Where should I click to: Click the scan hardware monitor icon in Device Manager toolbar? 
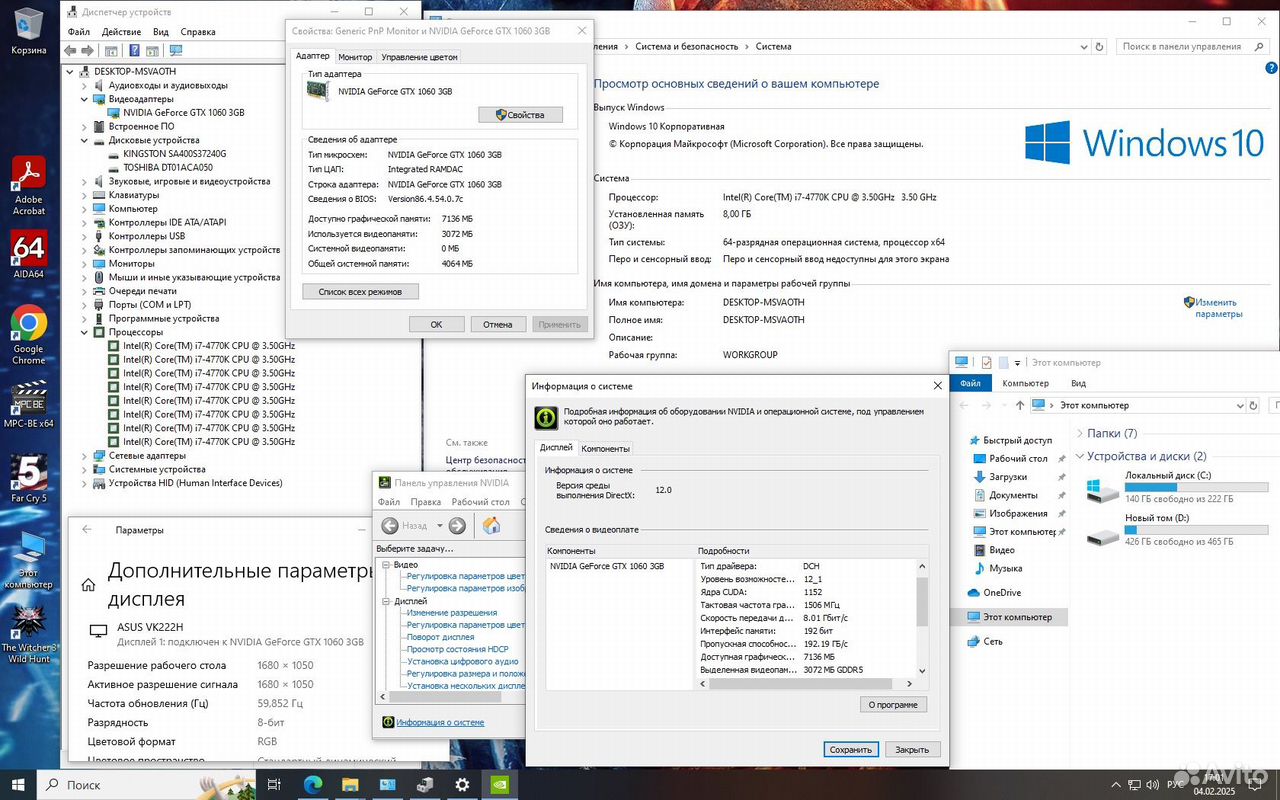(176, 50)
